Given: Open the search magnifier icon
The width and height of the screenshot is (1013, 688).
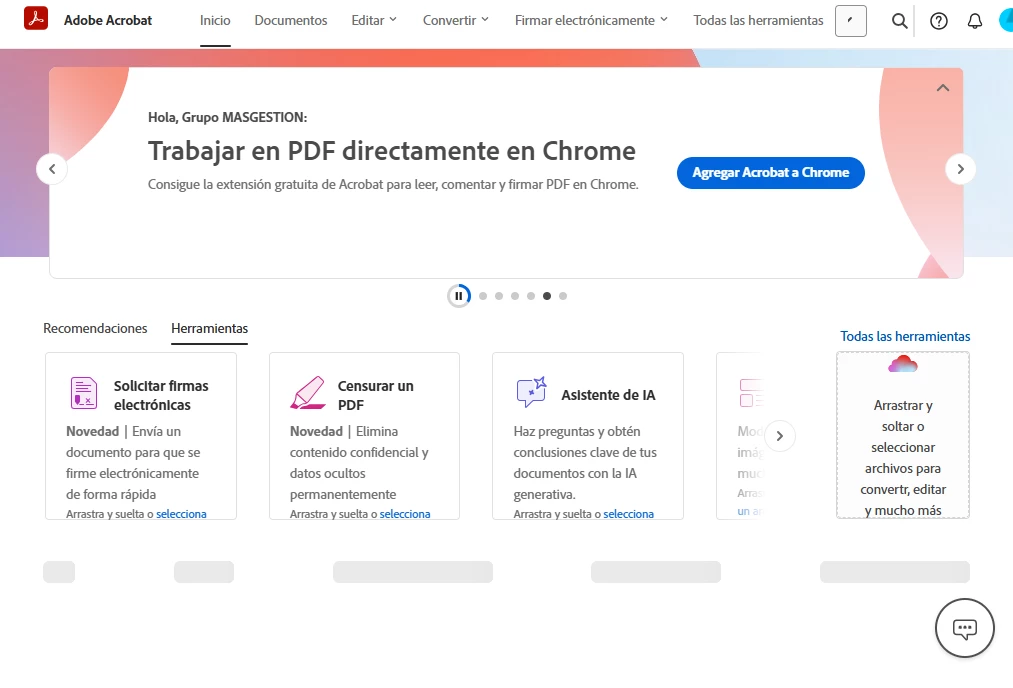Looking at the screenshot, I should pyautogui.click(x=899, y=21).
